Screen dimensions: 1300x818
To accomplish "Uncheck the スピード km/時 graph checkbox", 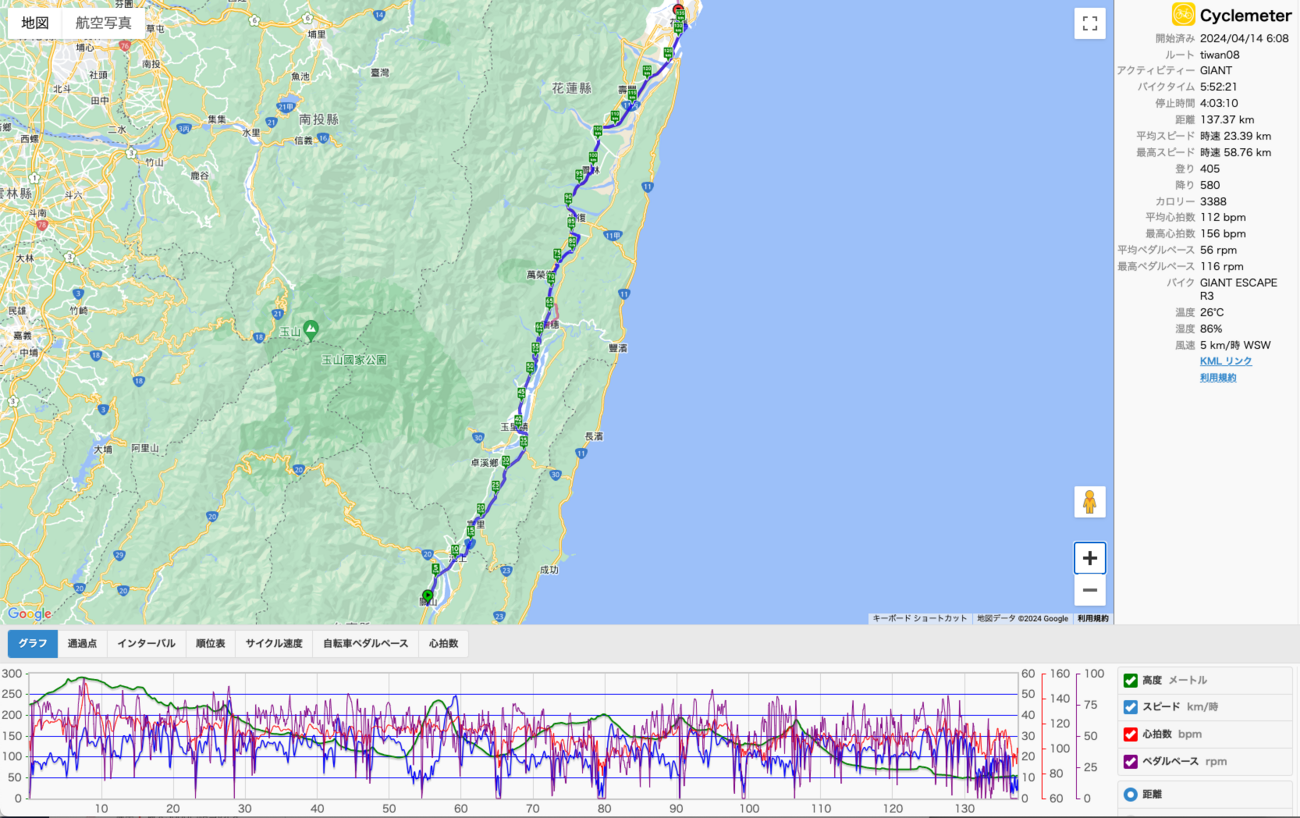I will coord(1131,707).
